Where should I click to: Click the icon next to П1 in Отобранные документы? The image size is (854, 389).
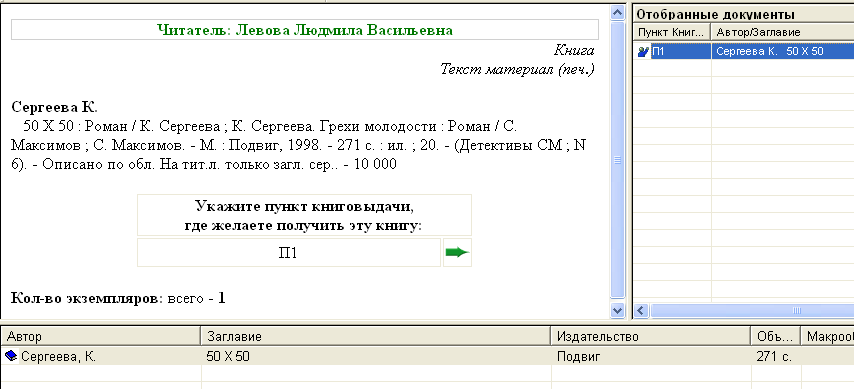[x=644, y=52]
